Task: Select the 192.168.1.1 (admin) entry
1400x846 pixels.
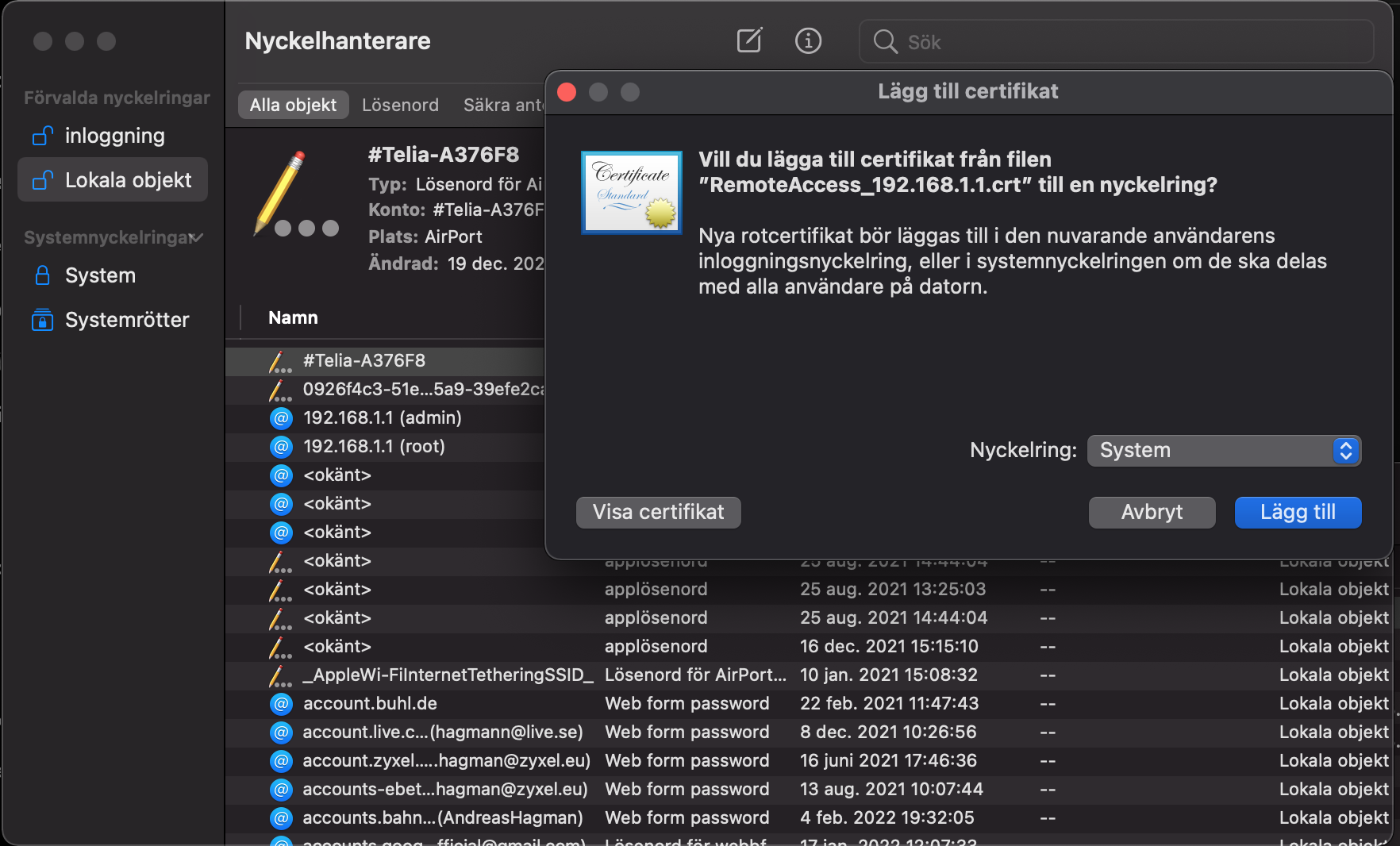Action: pyautogui.click(x=382, y=417)
